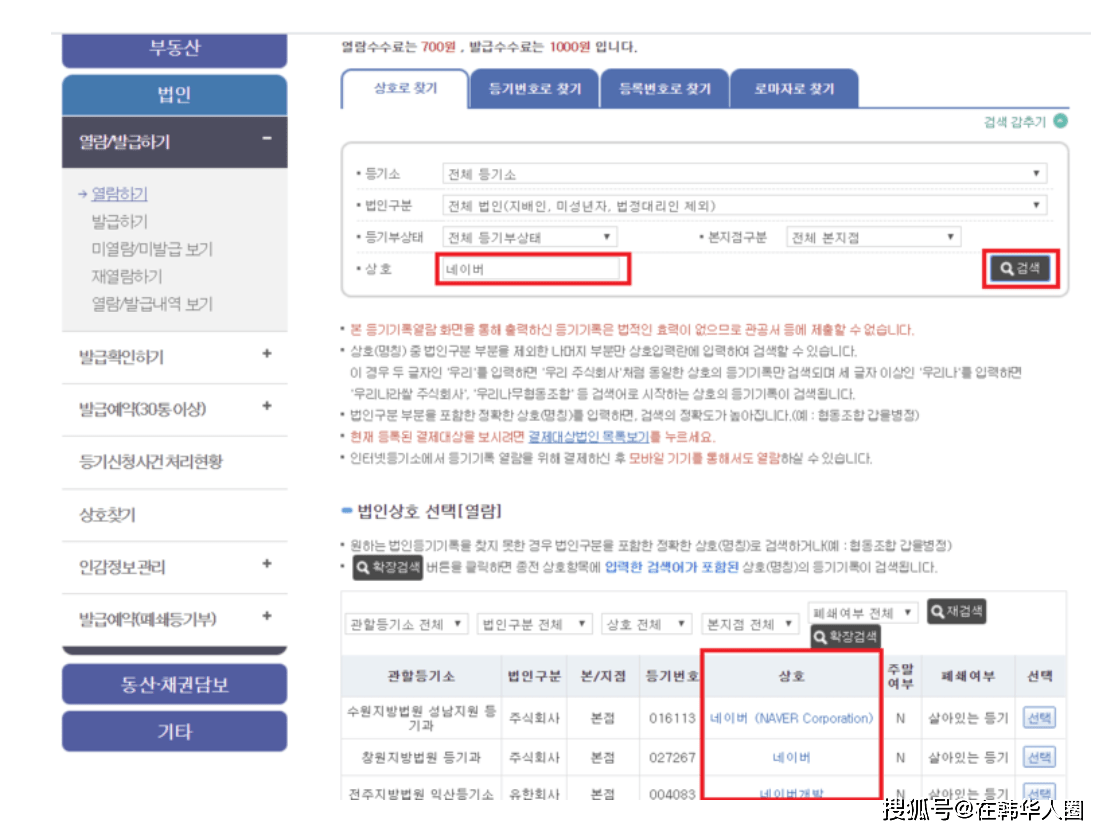1109x834 pixels.
Task: Click the 검색 button with magnifier icon
Action: (1020, 268)
